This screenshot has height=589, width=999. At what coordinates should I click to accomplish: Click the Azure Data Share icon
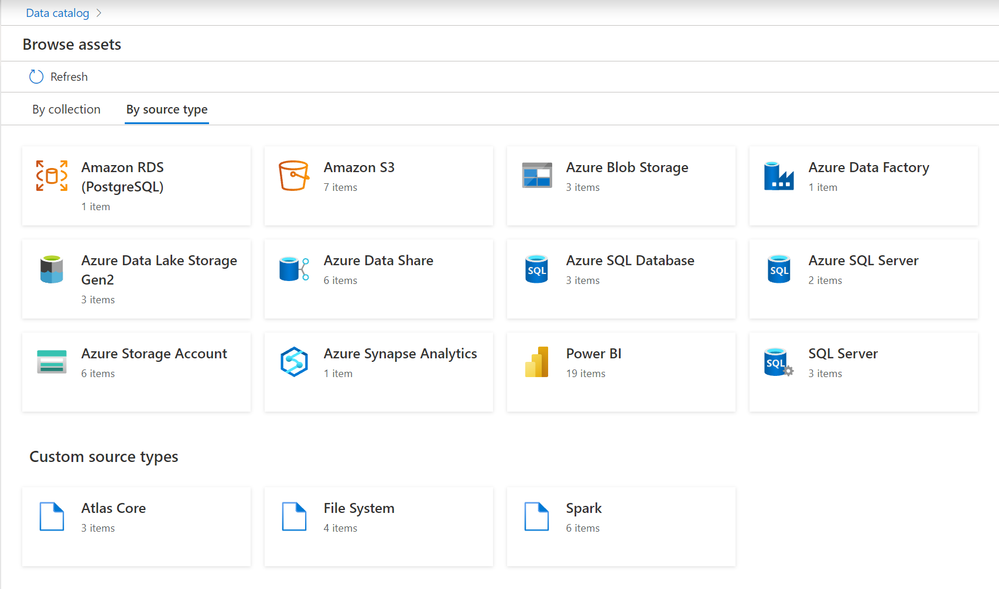click(x=294, y=269)
